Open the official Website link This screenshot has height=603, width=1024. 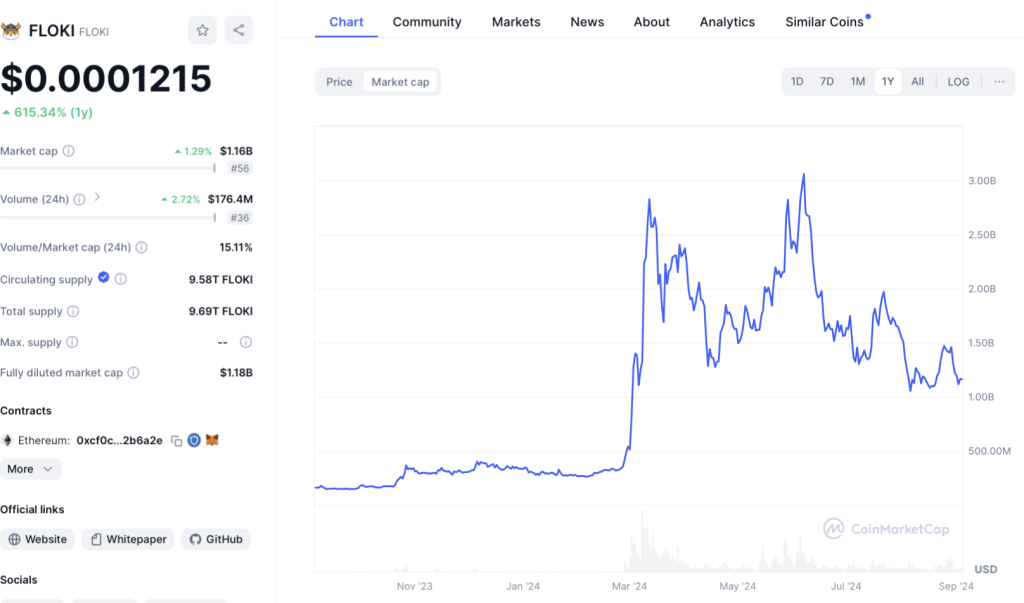pyautogui.click(x=38, y=539)
